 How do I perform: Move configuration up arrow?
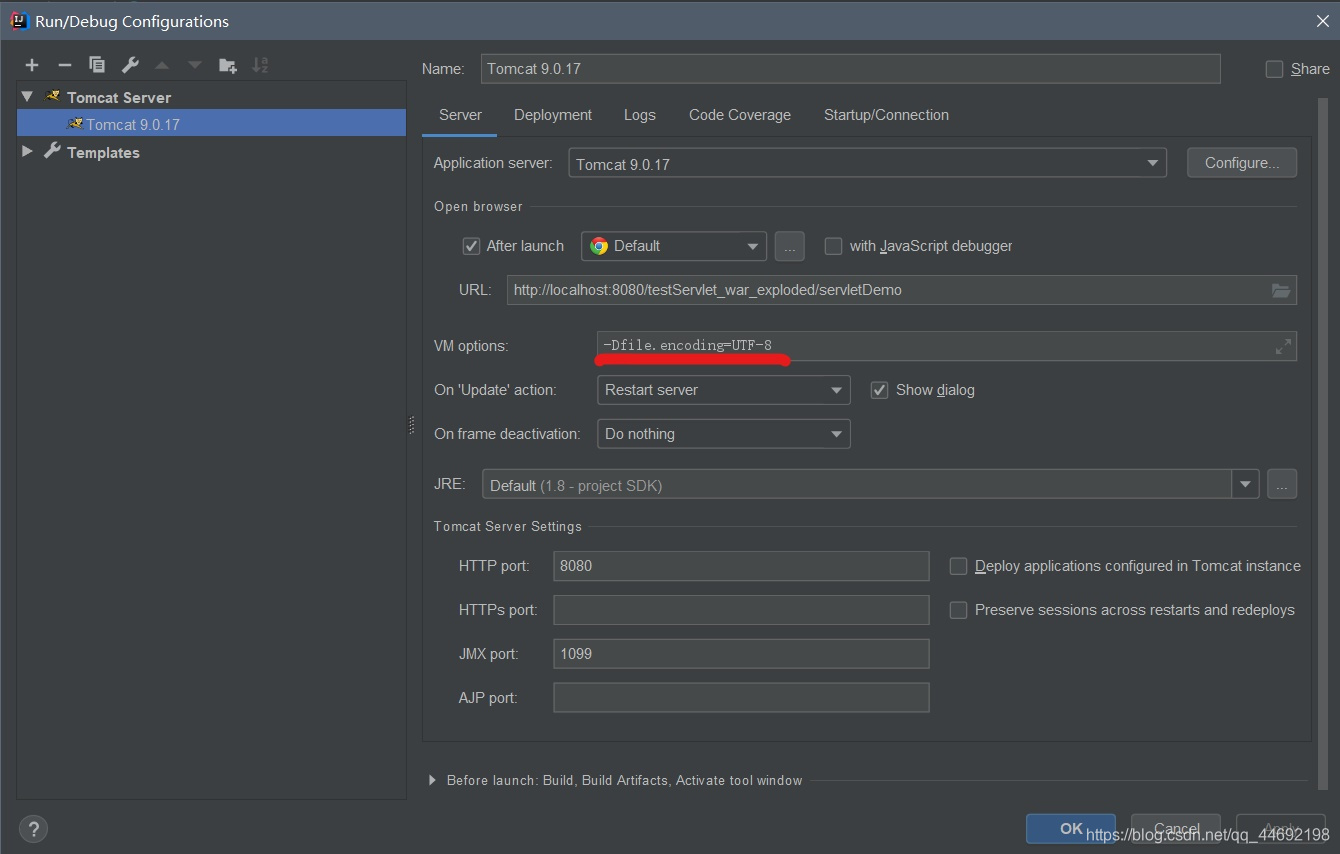click(x=162, y=65)
